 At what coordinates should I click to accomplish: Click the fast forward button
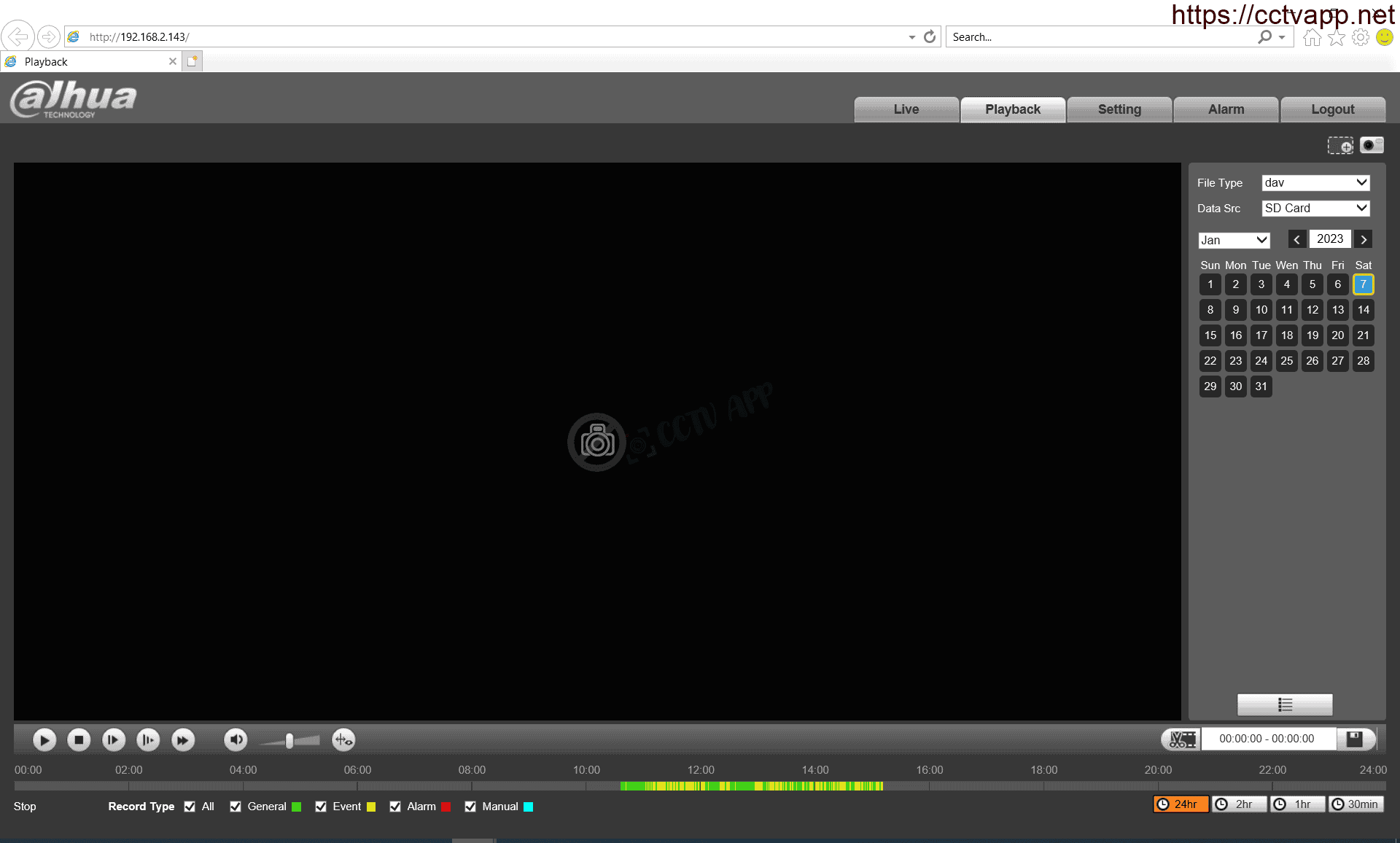pos(183,740)
